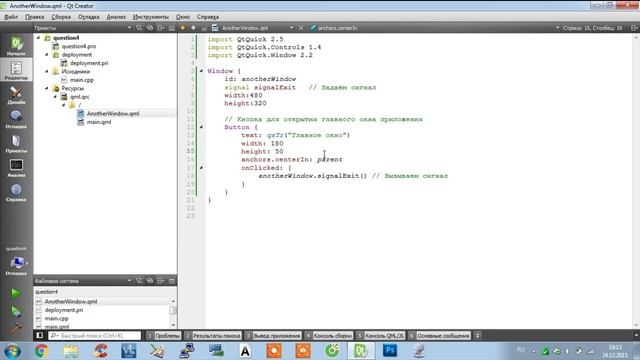This screenshot has width=640, height=360.
Task: Open the Справка help mode
Action: [x=16, y=192]
